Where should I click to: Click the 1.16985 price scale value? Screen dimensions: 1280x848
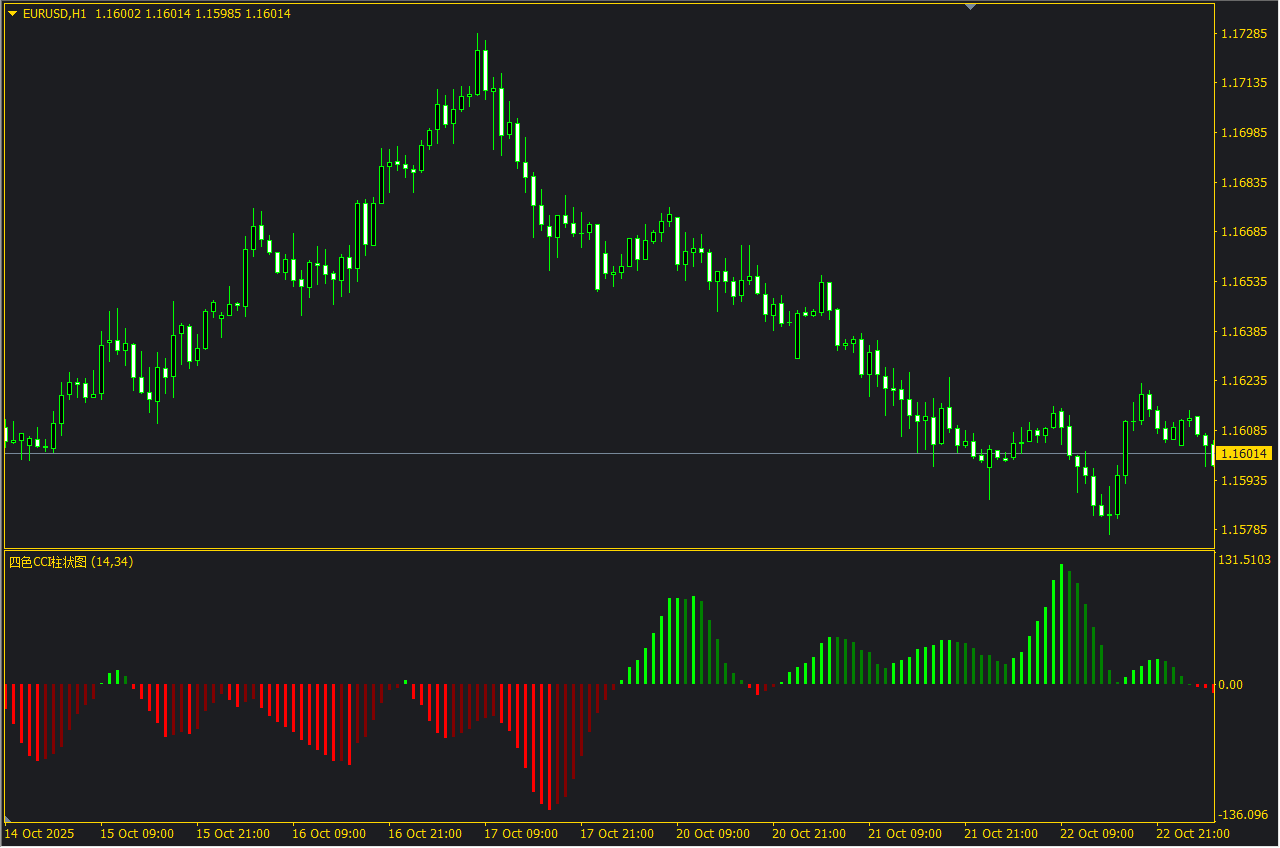coord(1243,133)
